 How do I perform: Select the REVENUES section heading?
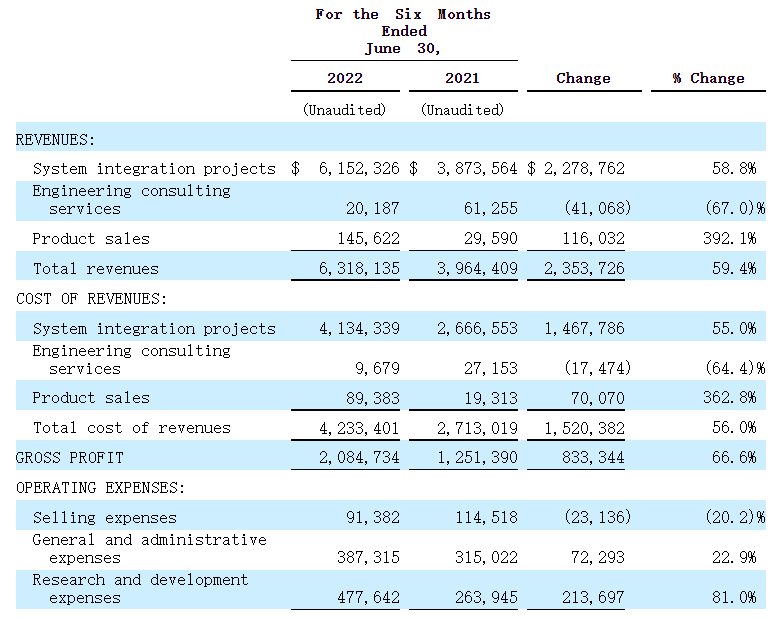pos(55,139)
